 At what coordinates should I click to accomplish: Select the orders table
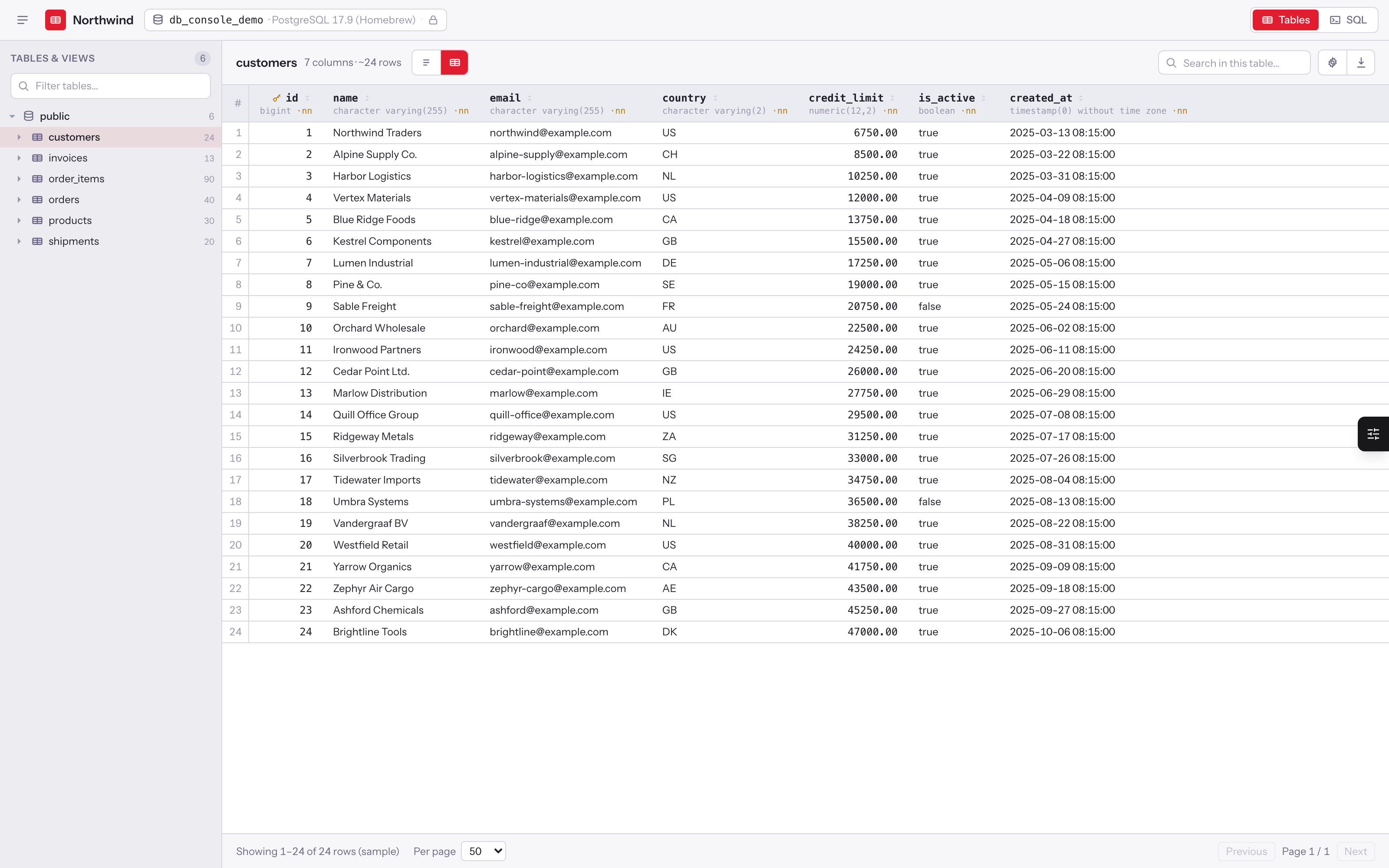[x=111, y=200]
